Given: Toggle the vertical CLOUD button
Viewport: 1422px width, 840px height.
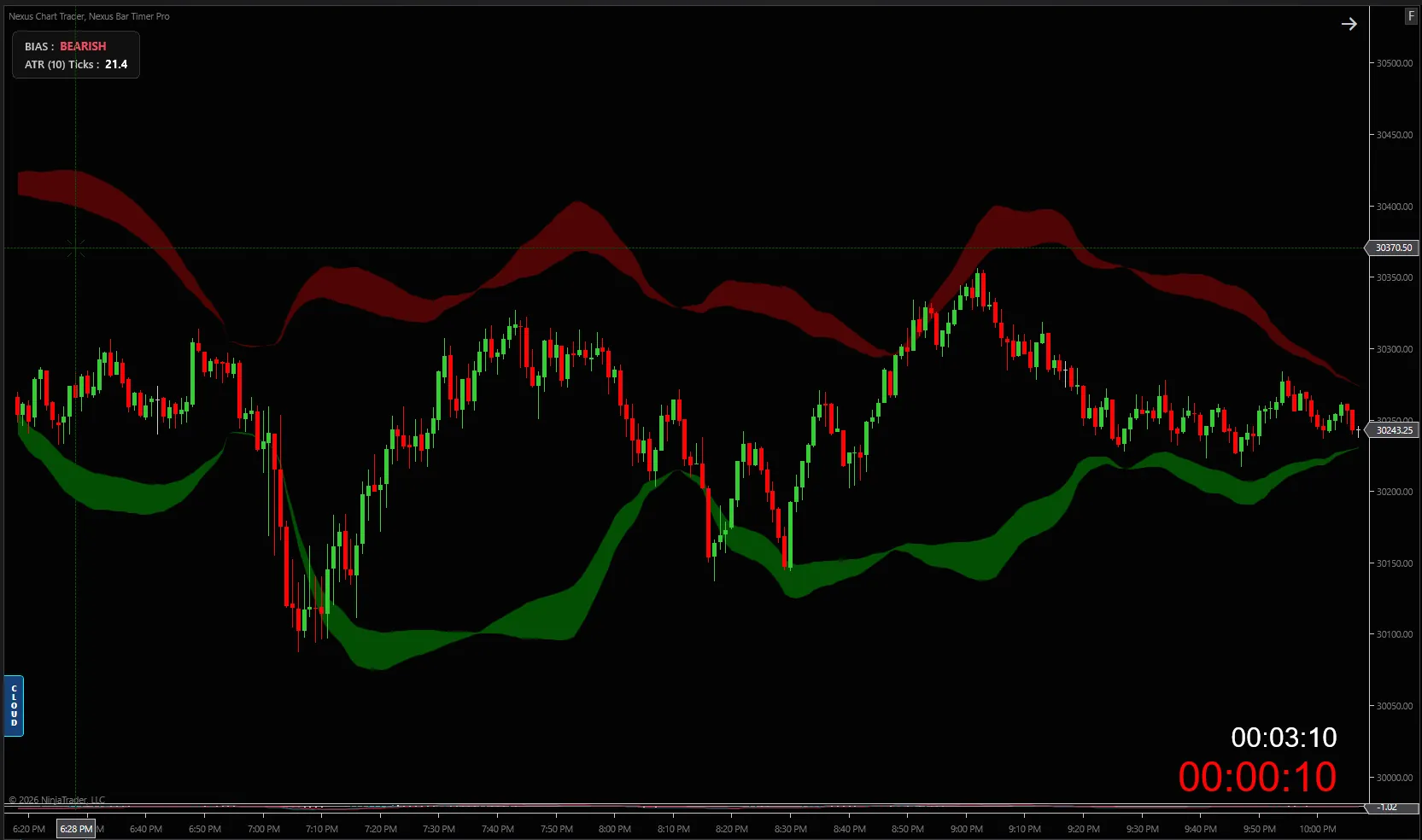Looking at the screenshot, I should click(x=14, y=706).
